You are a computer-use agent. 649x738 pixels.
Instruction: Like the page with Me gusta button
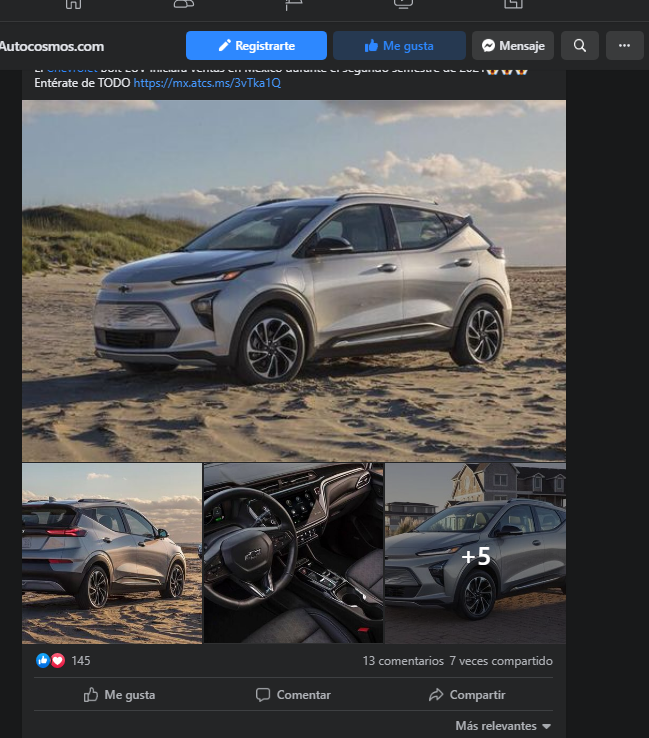point(399,46)
